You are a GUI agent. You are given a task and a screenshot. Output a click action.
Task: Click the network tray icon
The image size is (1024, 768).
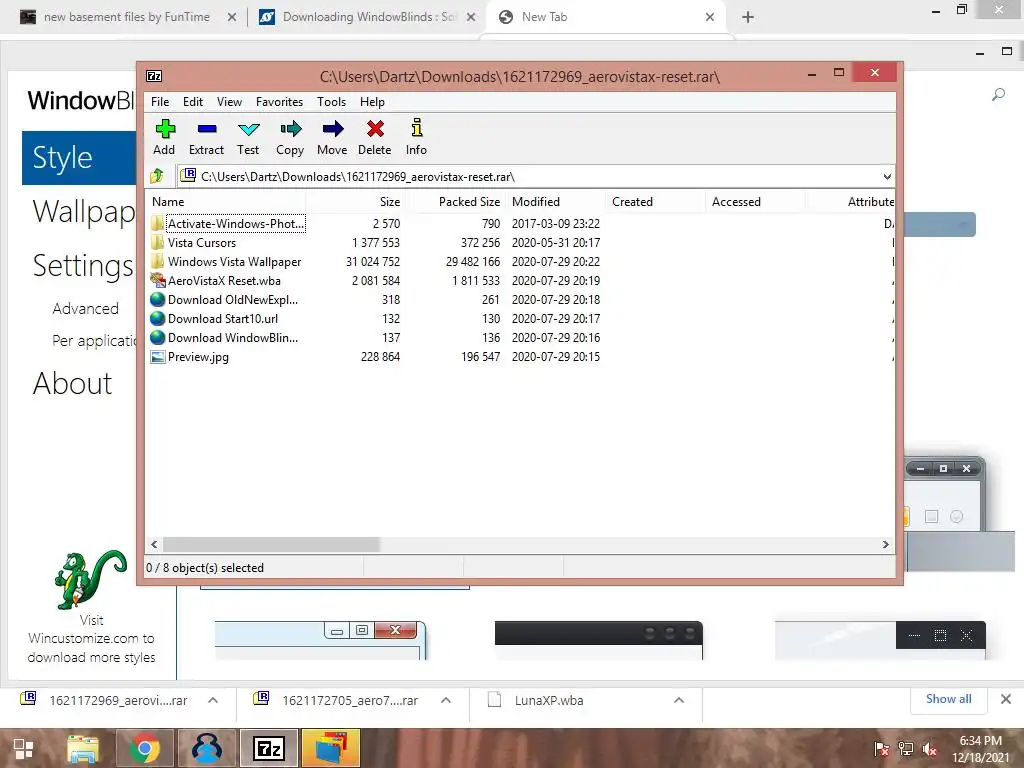click(x=906, y=749)
